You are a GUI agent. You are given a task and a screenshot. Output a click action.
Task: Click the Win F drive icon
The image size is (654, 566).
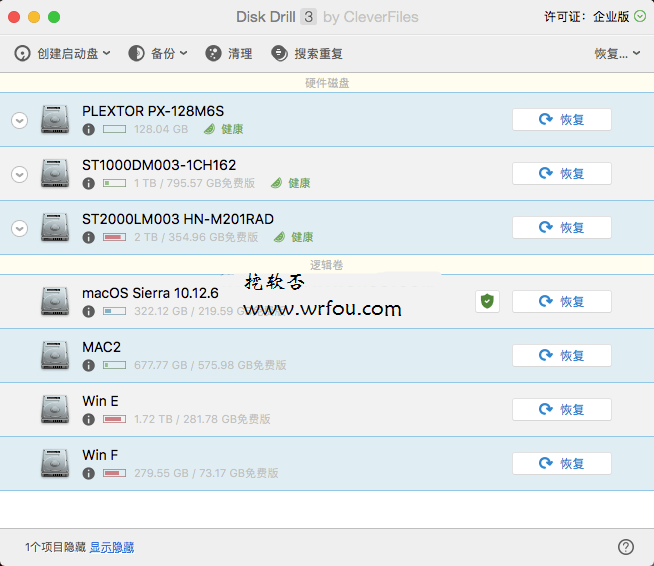55,463
